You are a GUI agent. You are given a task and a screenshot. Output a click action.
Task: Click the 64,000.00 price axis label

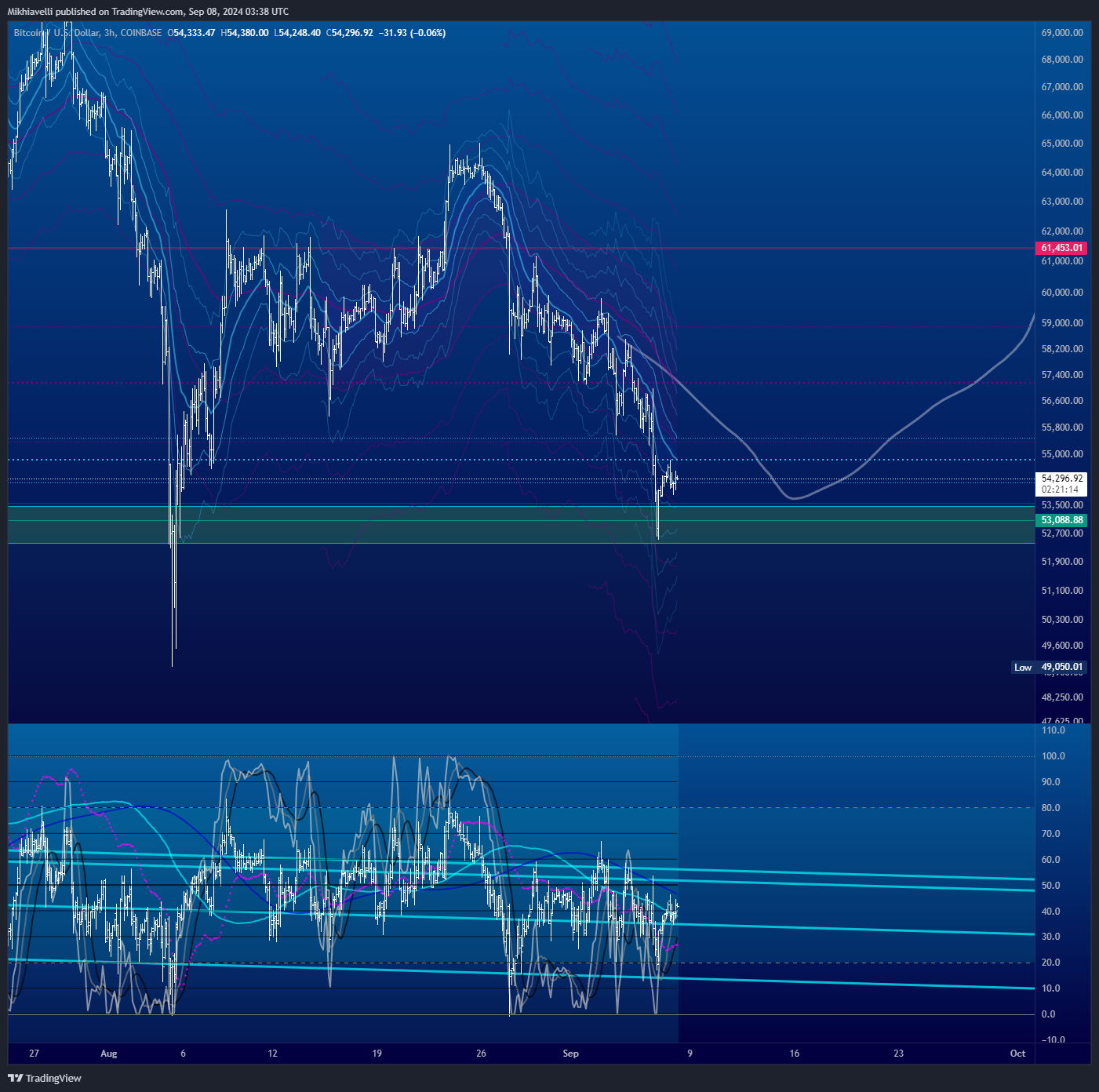[1062, 173]
